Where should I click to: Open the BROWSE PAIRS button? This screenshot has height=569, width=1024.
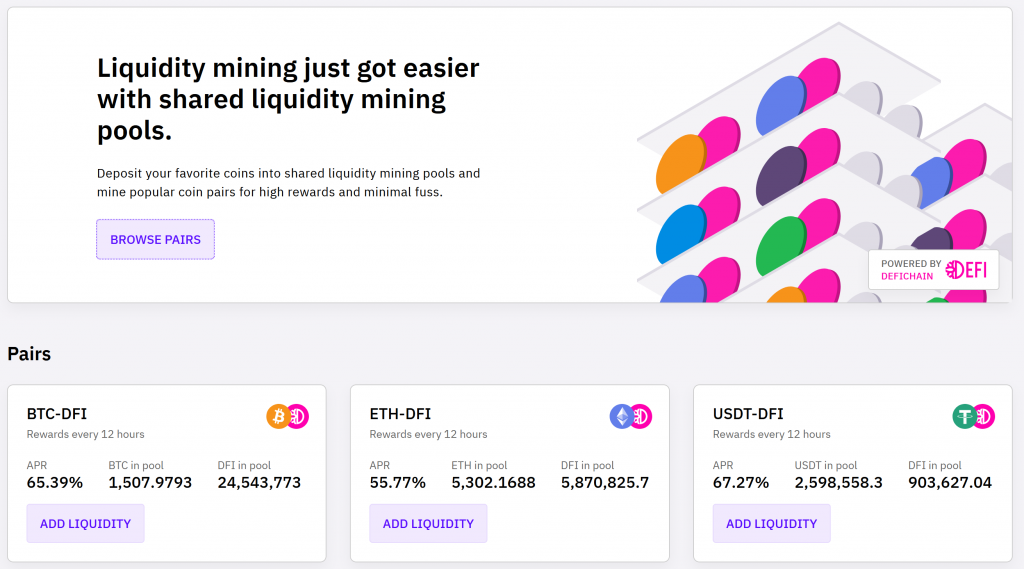point(155,240)
